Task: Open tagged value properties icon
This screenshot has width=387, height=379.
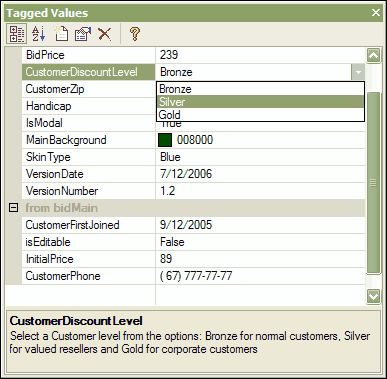Action: pos(83,34)
